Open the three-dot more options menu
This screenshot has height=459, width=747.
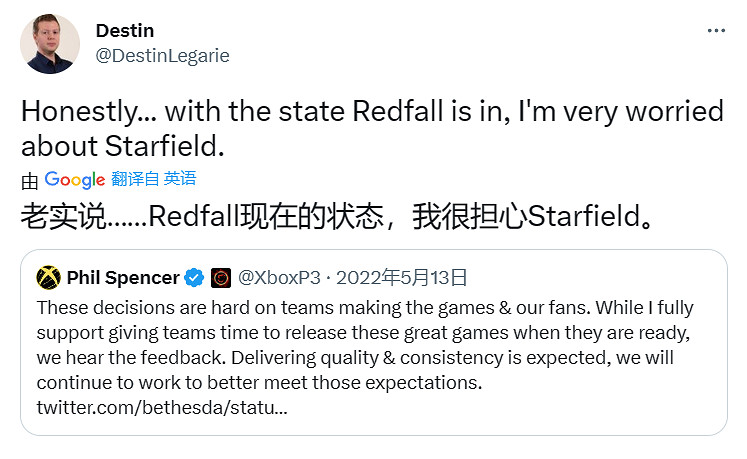tap(716, 31)
